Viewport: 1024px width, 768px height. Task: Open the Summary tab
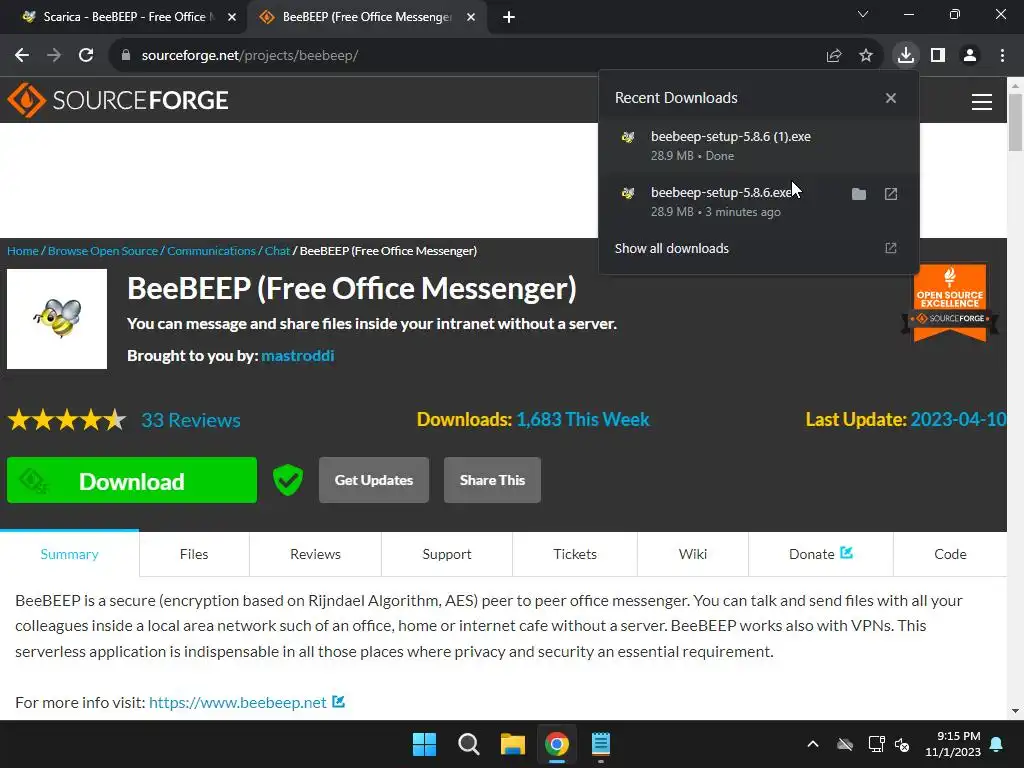pyautogui.click(x=69, y=554)
